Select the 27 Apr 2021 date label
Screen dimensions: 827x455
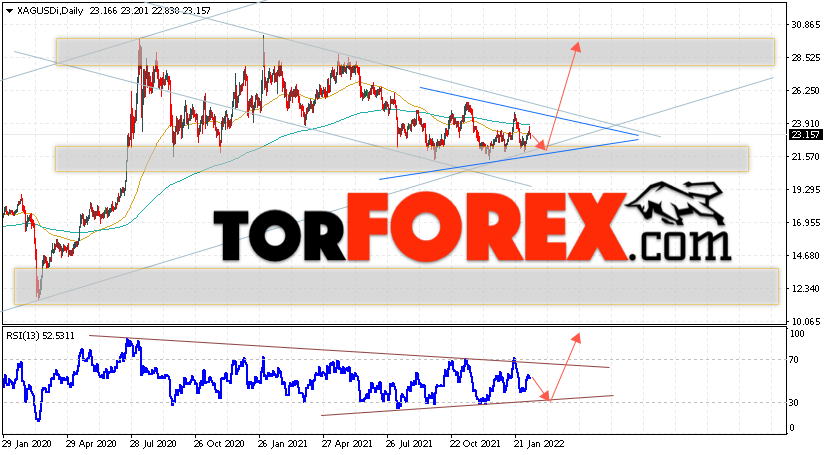click(347, 443)
